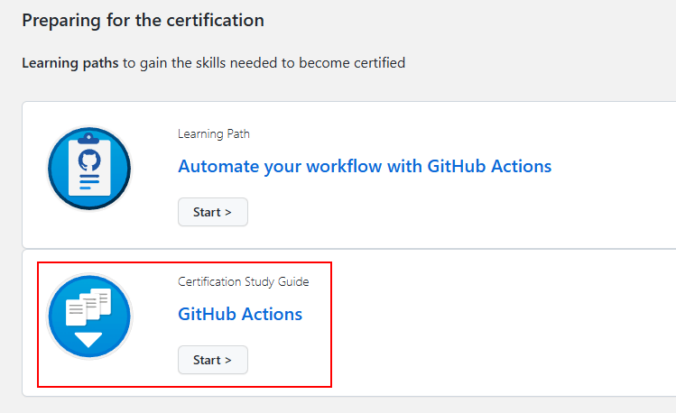
Task: Start the Automate your workflow learning path
Action: click(x=213, y=212)
